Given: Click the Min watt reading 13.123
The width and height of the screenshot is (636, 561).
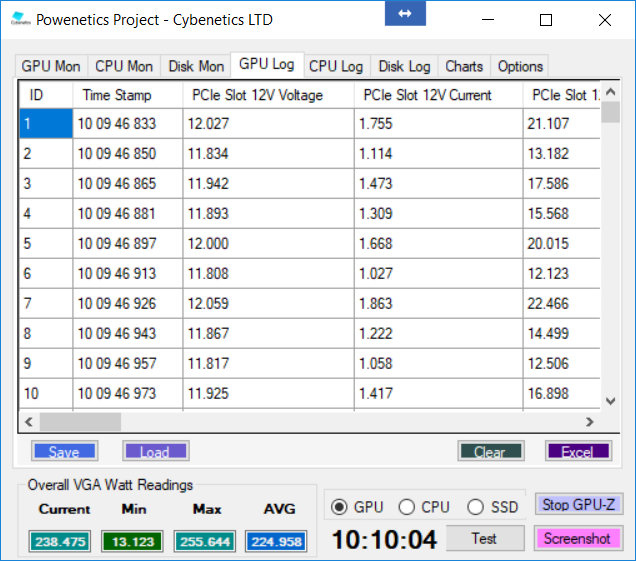Looking at the screenshot, I should (133, 541).
